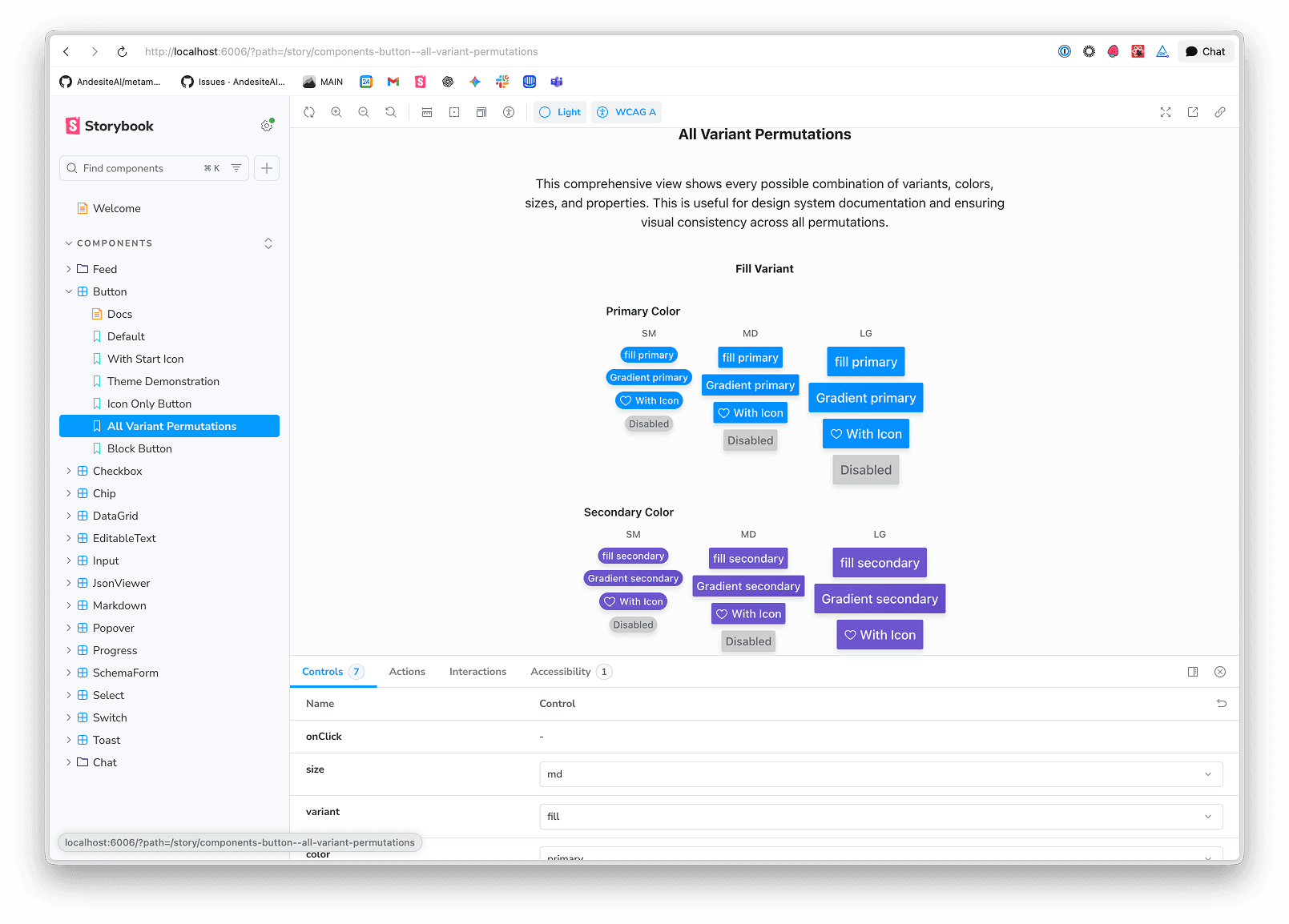Screen dimensions: 1289x924
Task: Open the variant dropdown showing fill
Action: click(x=880, y=817)
